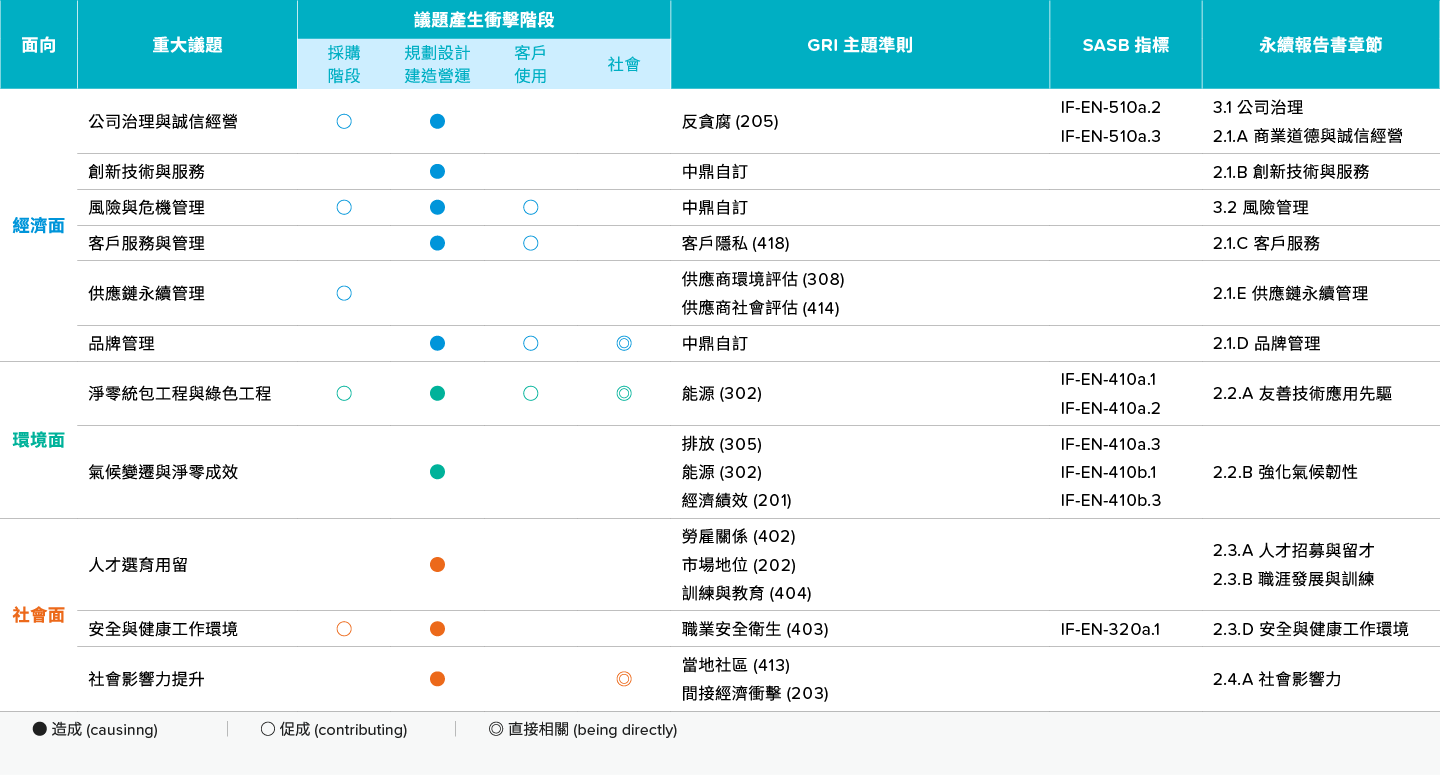
Task: Click the 社會 sub-header
Action: (x=624, y=64)
